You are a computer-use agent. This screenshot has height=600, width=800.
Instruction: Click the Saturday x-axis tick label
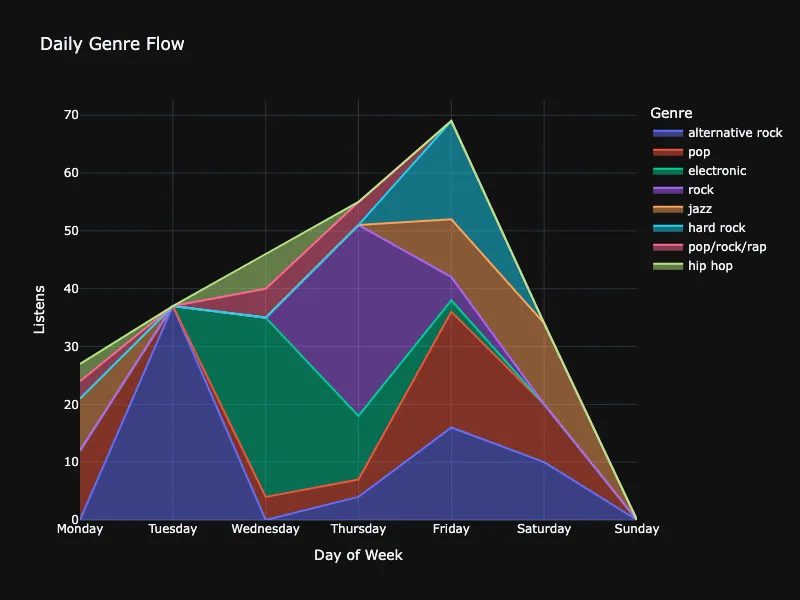(x=544, y=529)
